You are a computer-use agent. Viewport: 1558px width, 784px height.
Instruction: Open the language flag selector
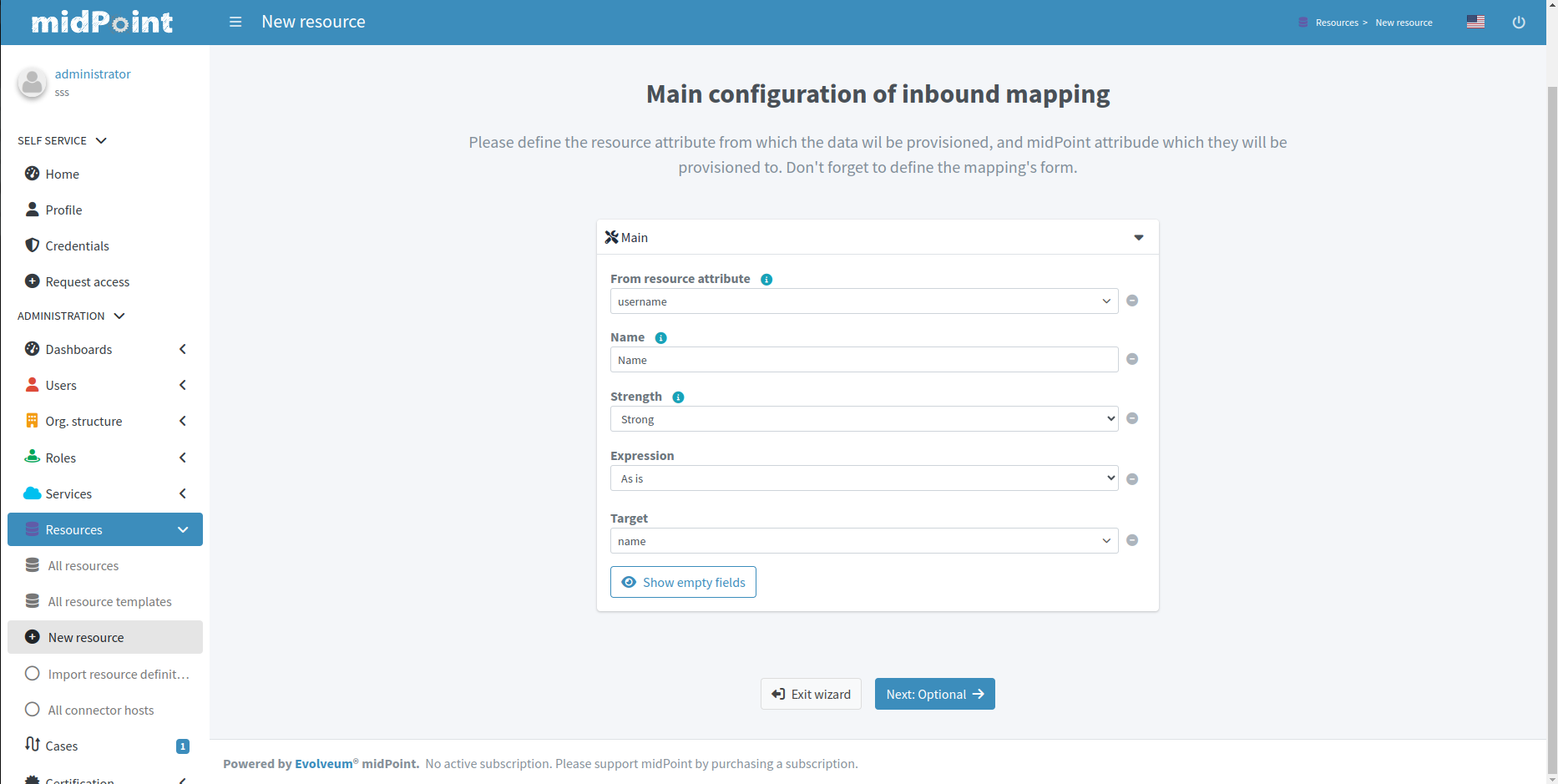tap(1475, 22)
